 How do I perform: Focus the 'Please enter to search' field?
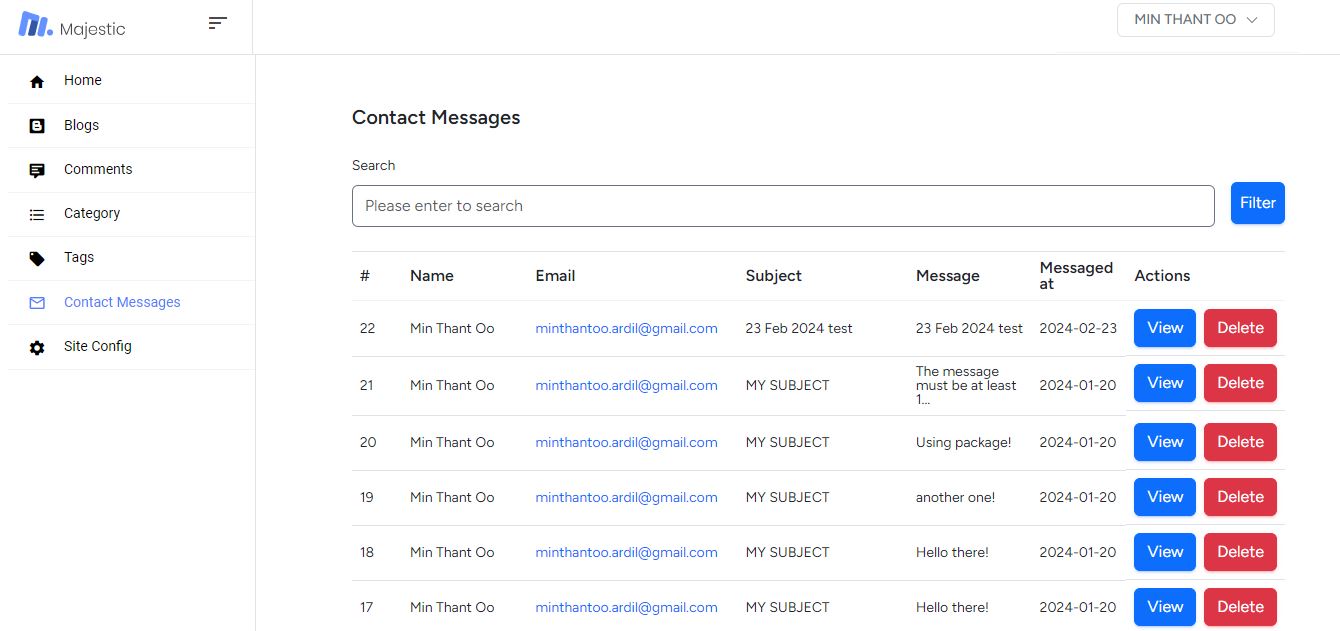[783, 206]
